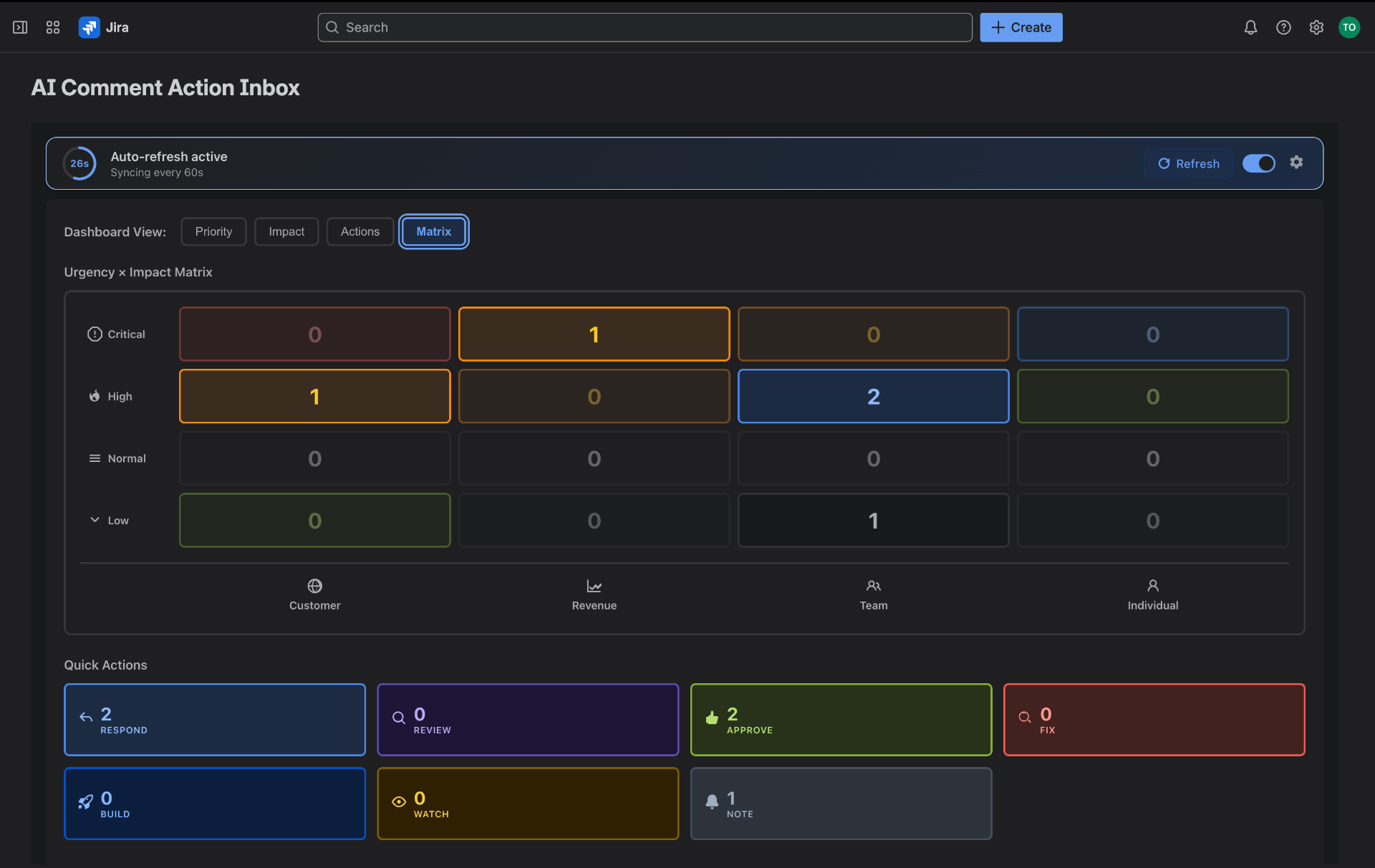1375x868 pixels.
Task: Disable the auto-refresh toggle switch
Action: pyautogui.click(x=1259, y=163)
